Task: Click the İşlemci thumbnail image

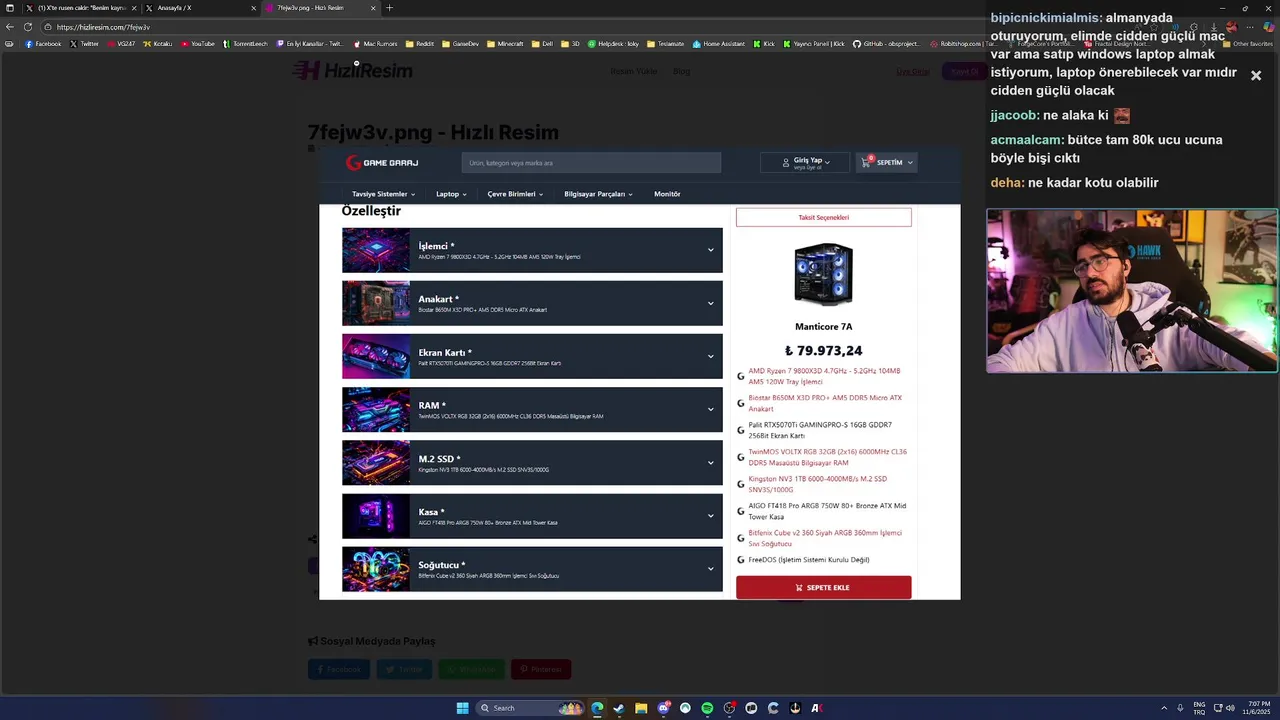Action: tap(376, 250)
